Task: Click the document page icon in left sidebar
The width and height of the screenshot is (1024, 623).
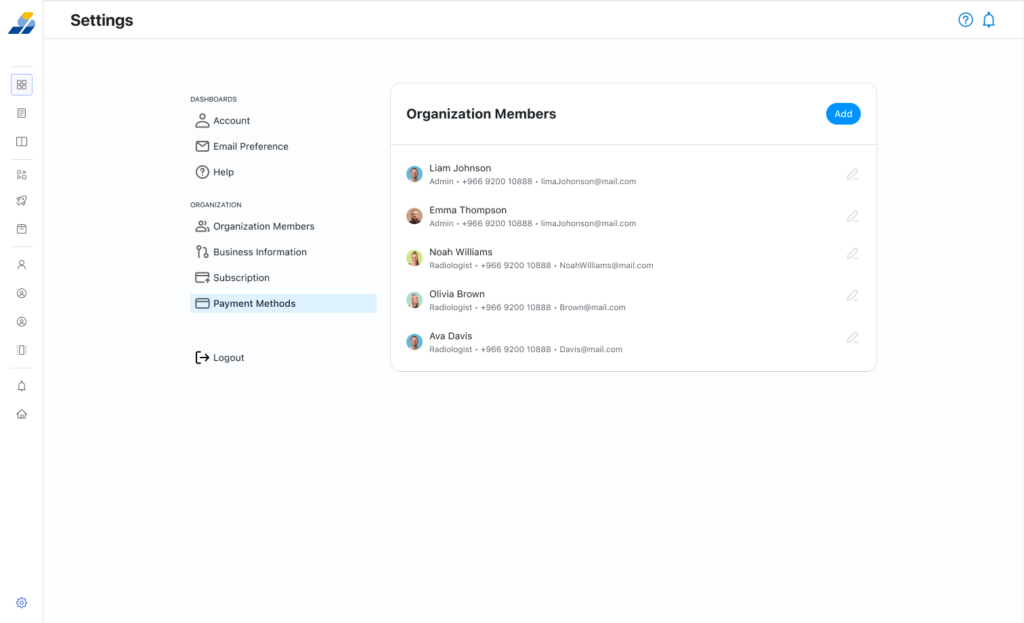Action: click(x=22, y=113)
